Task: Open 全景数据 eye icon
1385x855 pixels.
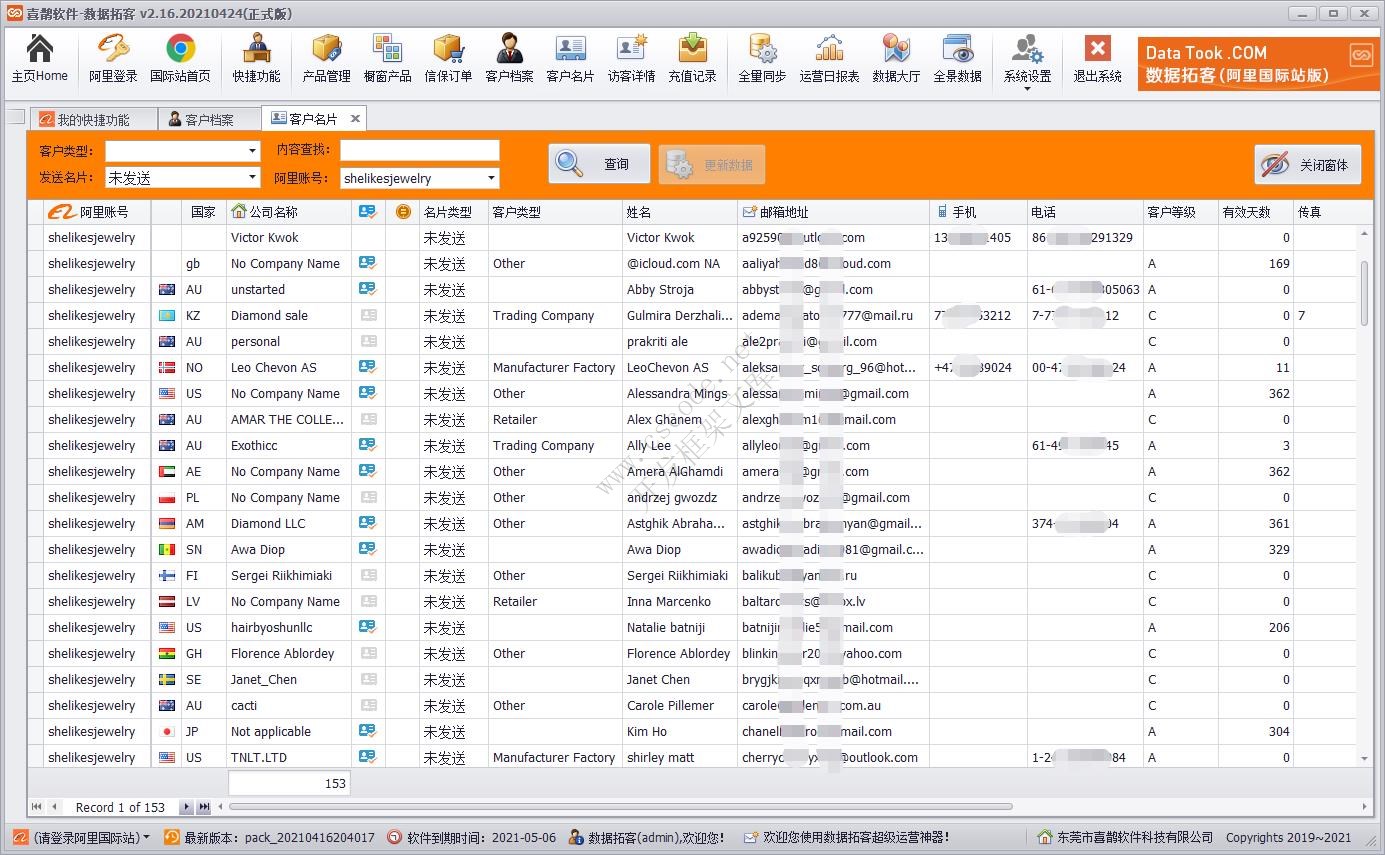Action: pyautogui.click(x=957, y=48)
